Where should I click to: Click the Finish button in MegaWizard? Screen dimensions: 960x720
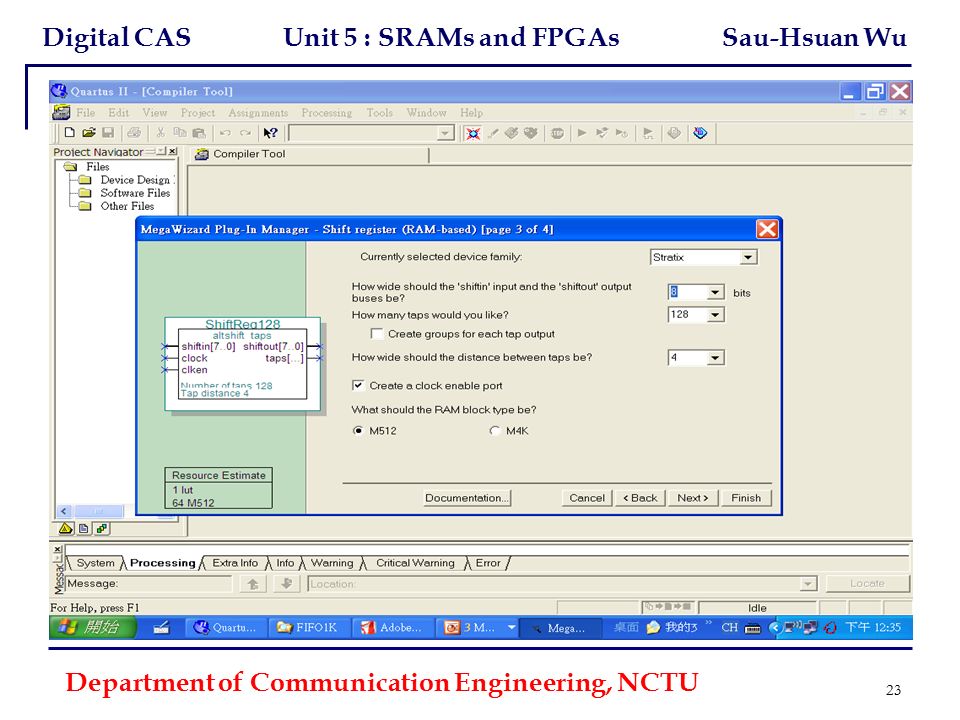point(746,498)
